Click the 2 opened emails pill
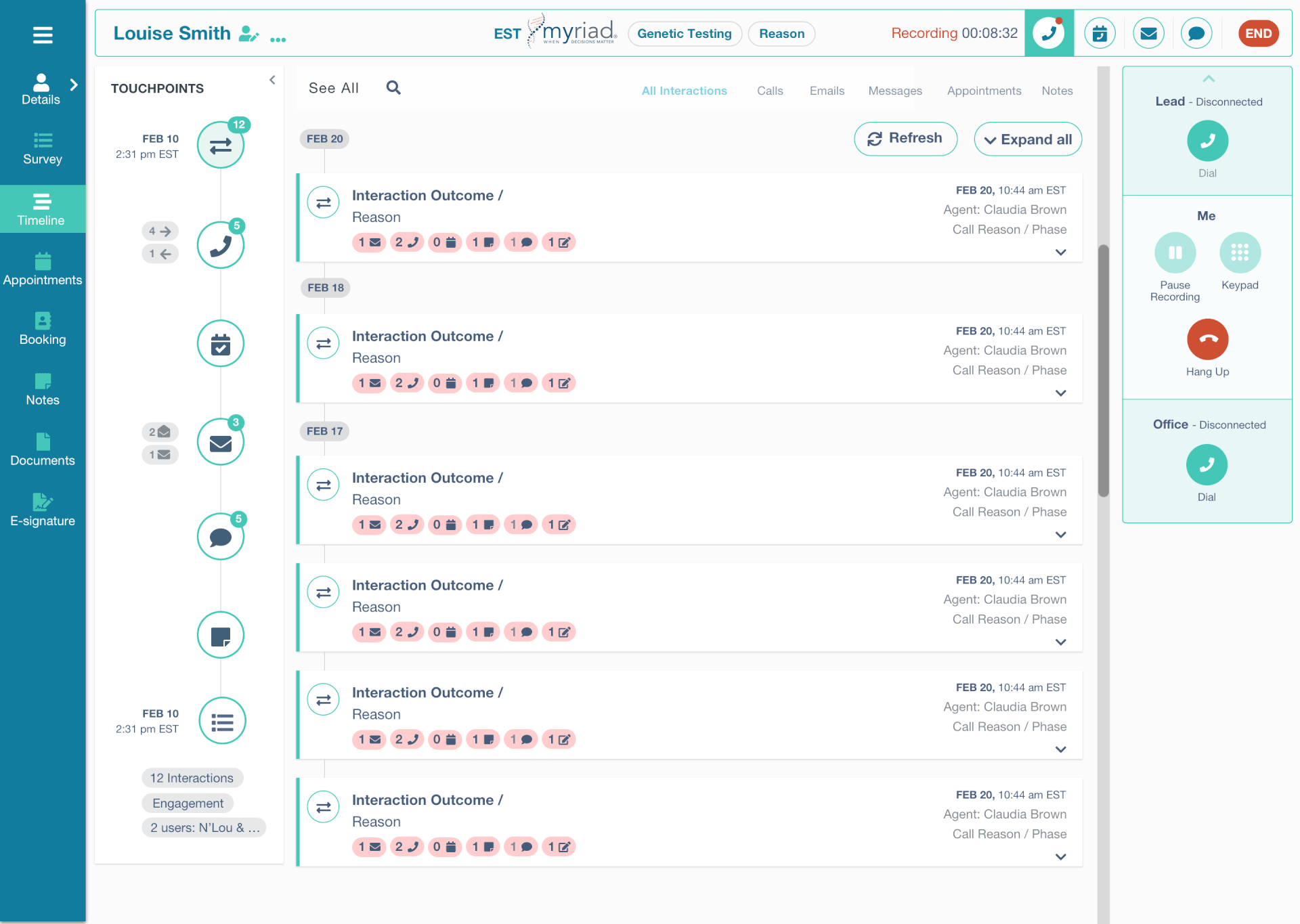Viewport: 1300px width, 924px height. click(x=160, y=432)
